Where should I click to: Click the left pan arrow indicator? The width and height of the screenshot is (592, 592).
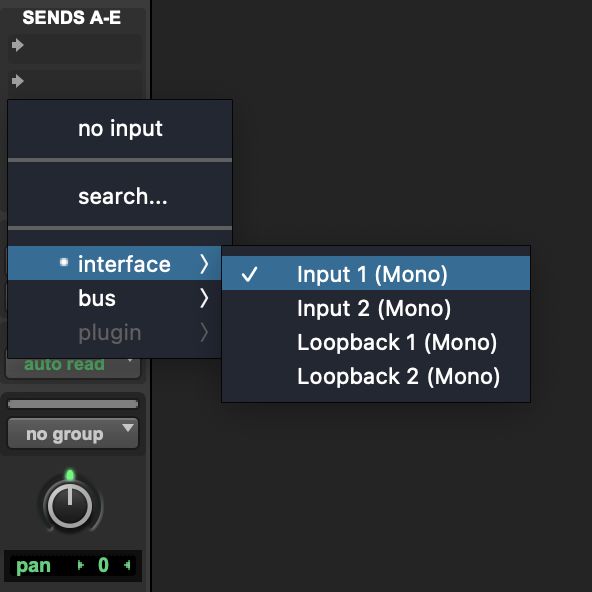coord(80,565)
